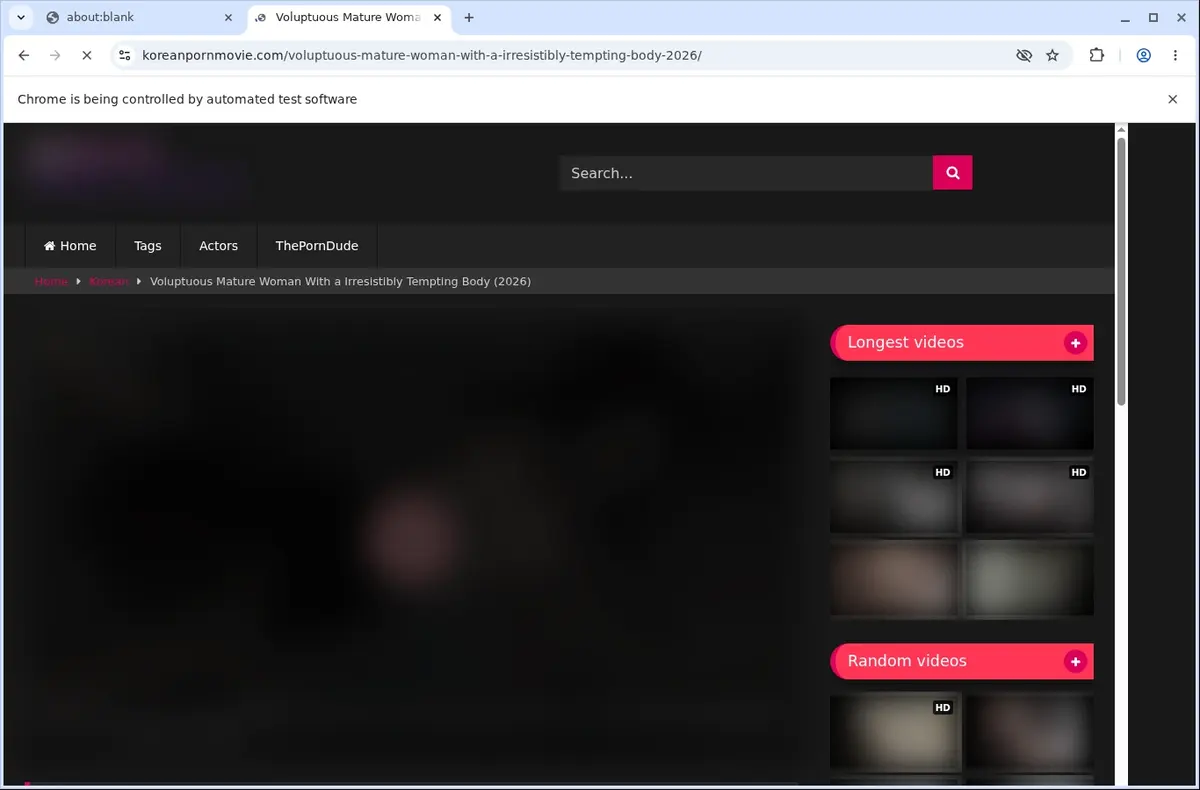Focus the URL address bar

570,56
